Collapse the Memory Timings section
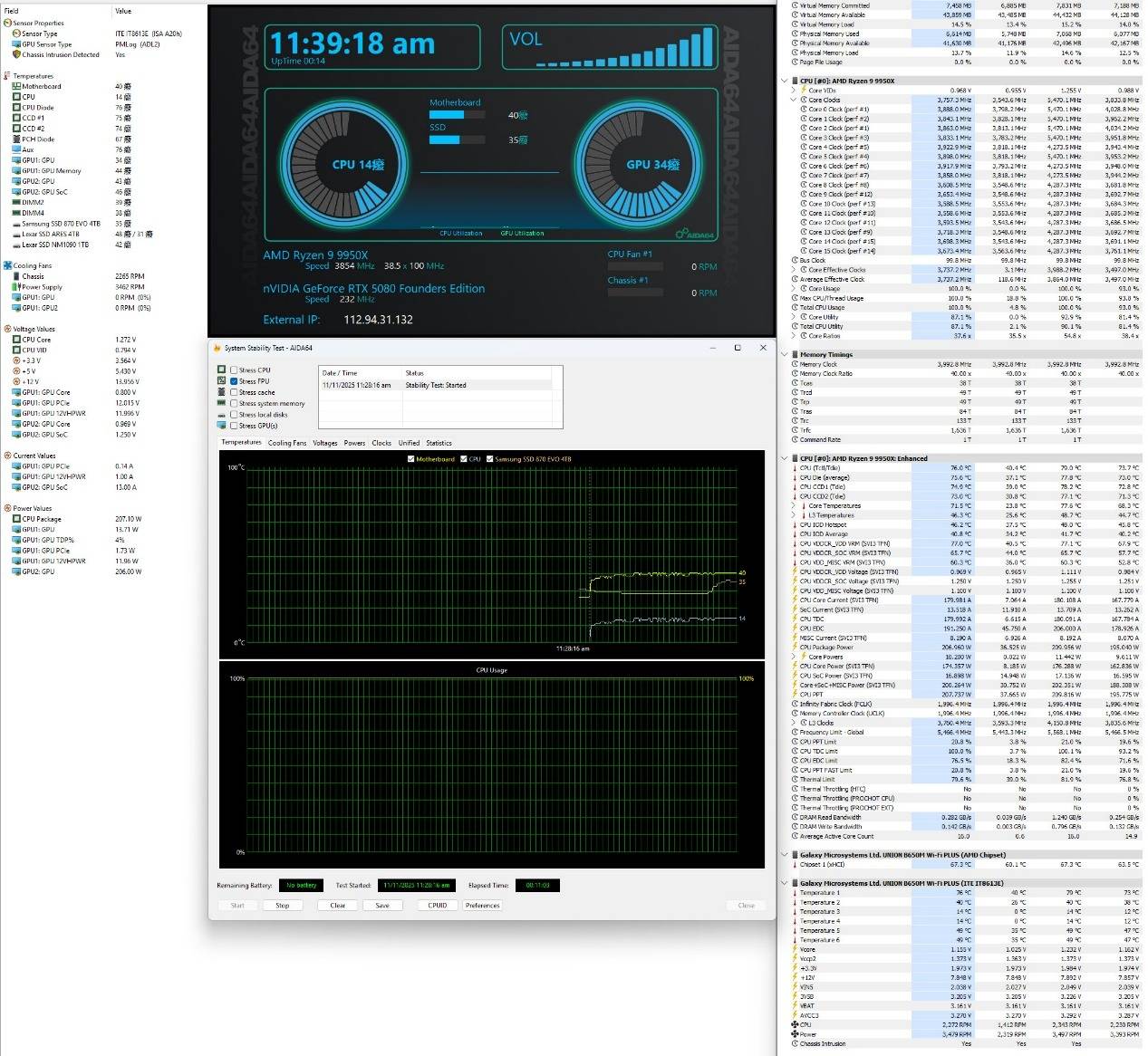 [785, 355]
